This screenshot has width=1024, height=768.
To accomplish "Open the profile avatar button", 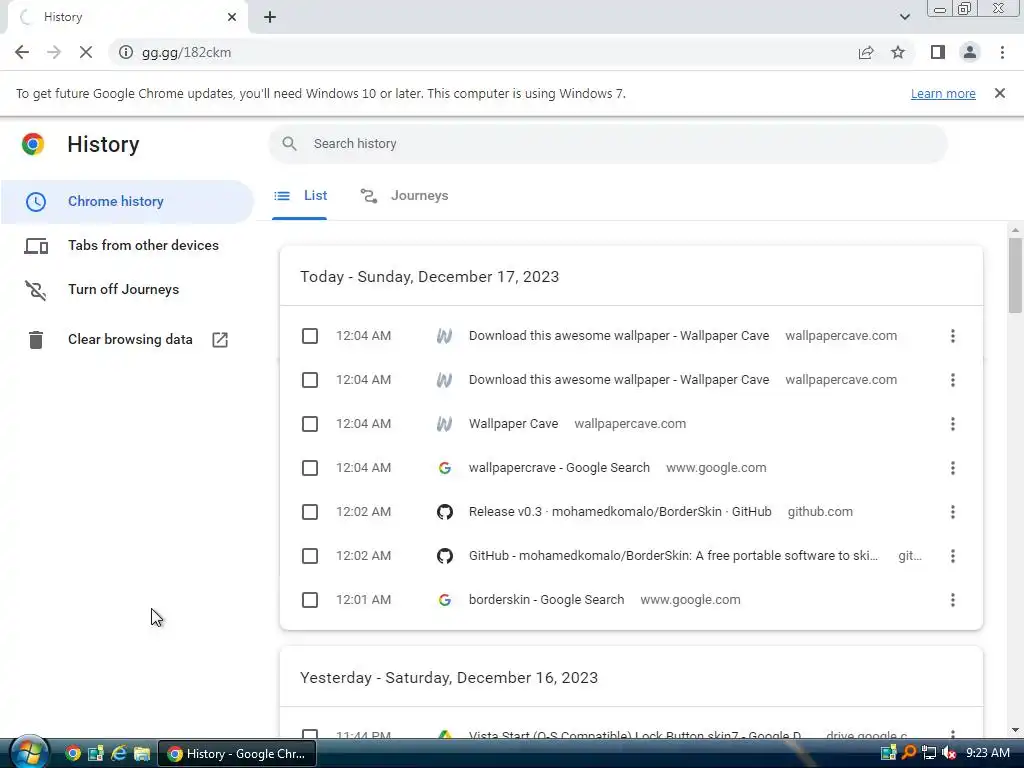I will tap(970, 52).
